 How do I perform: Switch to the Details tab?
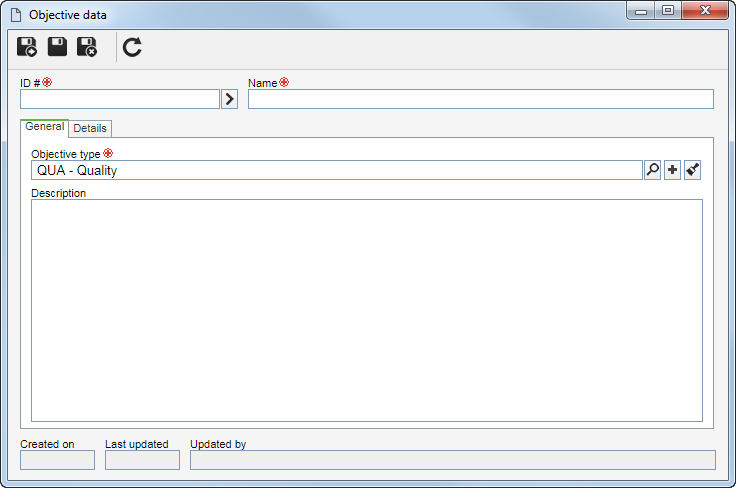[90, 128]
